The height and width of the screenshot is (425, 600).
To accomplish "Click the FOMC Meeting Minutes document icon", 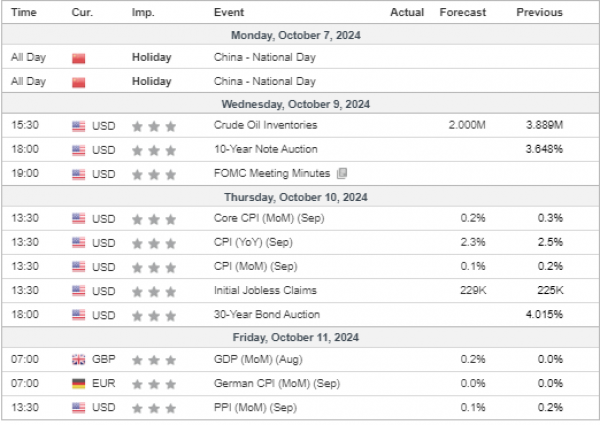I will 342,174.
